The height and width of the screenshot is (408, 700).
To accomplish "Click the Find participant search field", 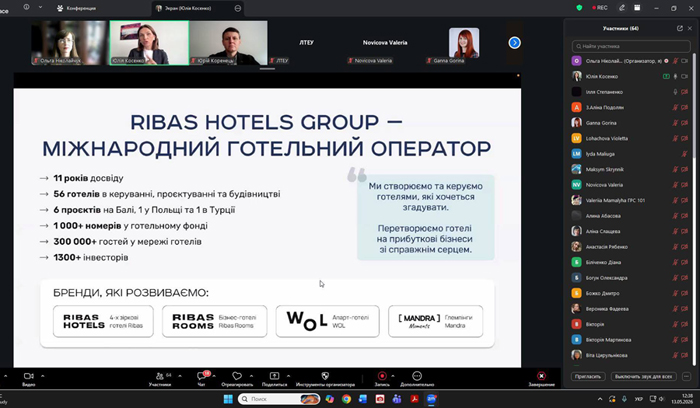I will coord(631,46).
